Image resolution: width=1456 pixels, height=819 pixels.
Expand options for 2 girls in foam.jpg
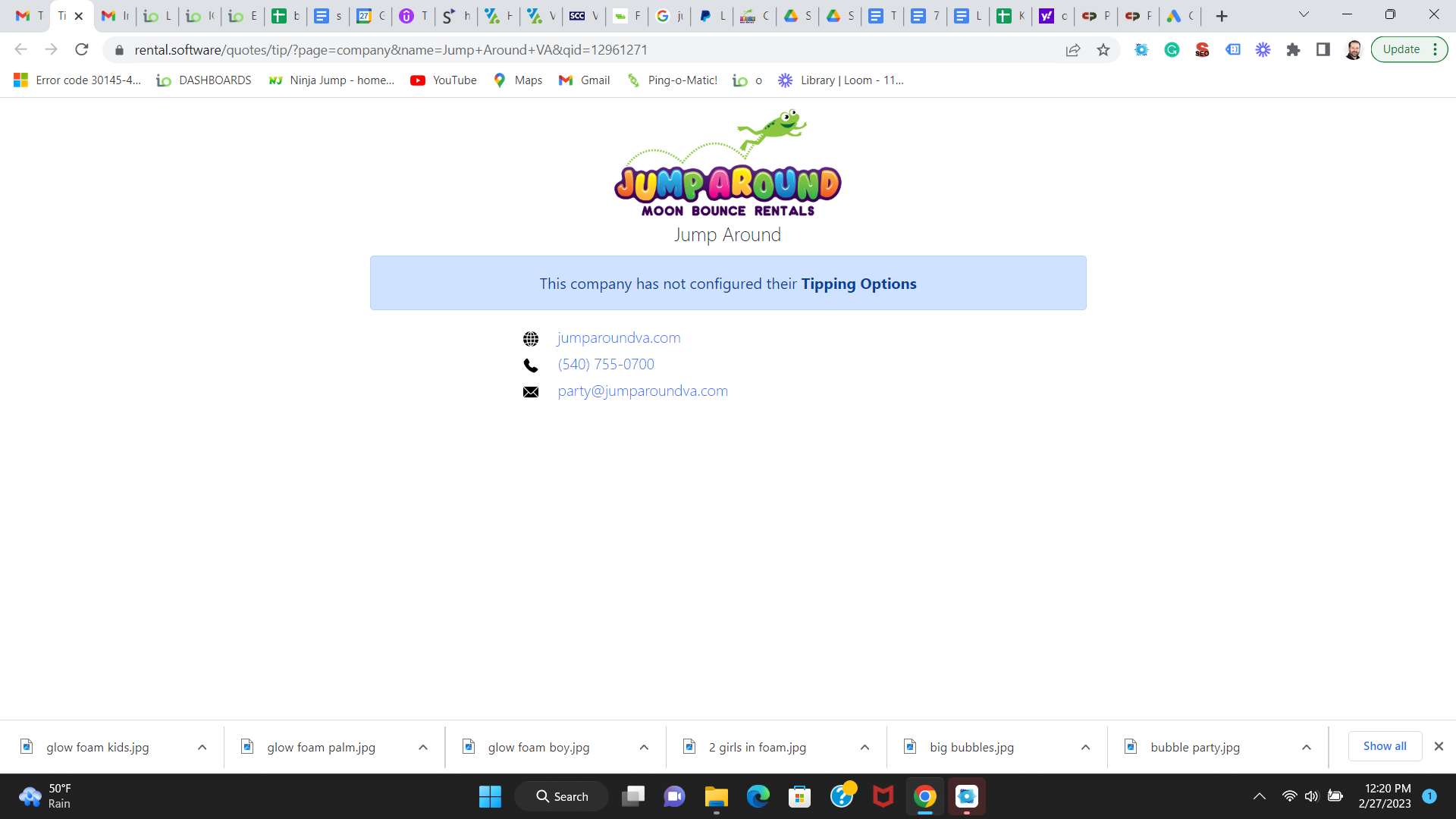(x=864, y=747)
